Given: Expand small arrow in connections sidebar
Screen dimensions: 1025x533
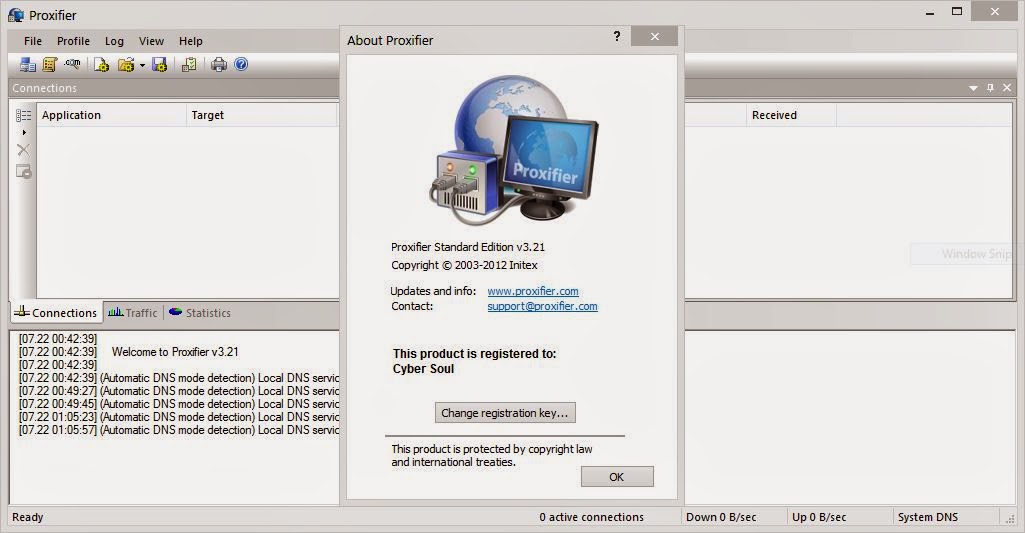Looking at the screenshot, I should (x=24, y=132).
